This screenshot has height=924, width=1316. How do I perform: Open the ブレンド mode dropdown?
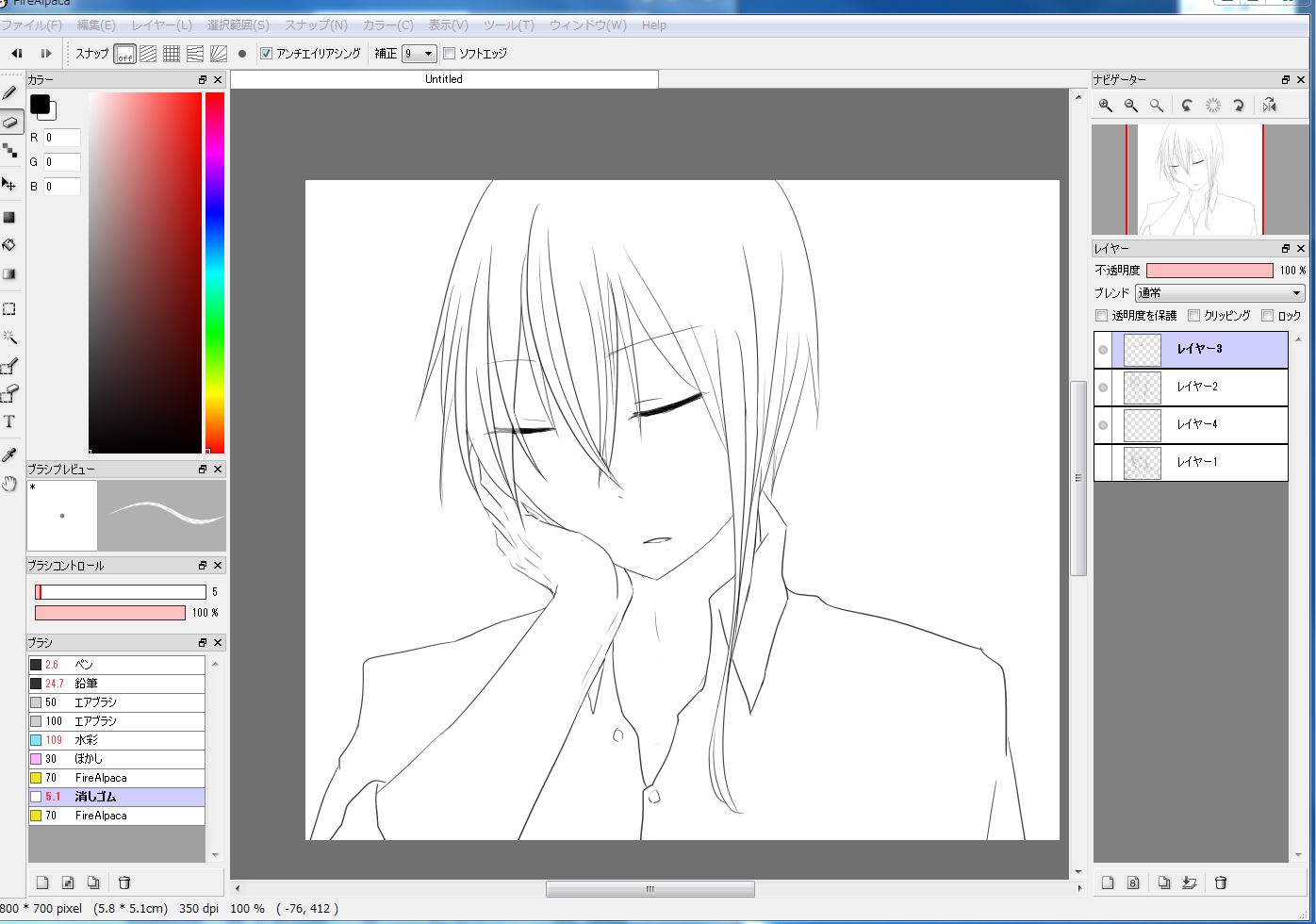pos(1219,293)
